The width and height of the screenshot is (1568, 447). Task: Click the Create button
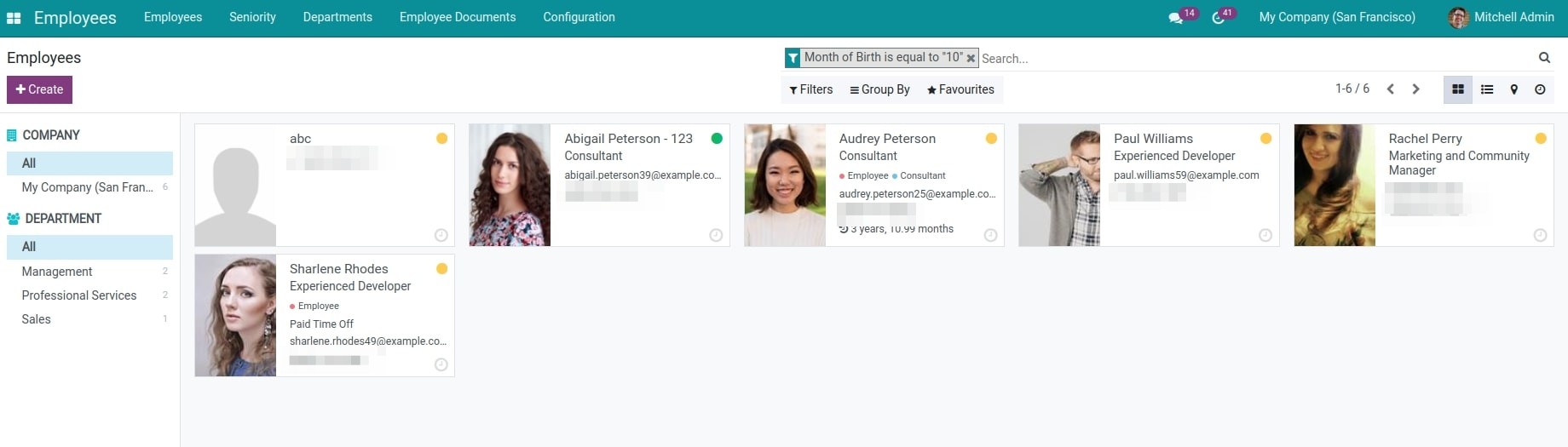[x=39, y=89]
